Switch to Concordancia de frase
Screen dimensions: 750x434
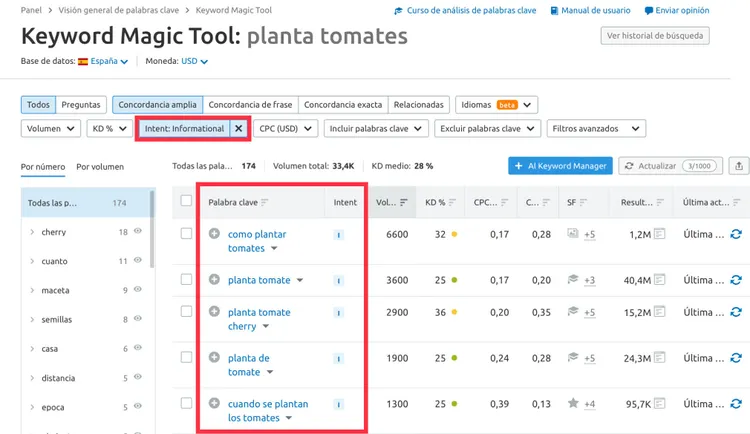click(250, 104)
